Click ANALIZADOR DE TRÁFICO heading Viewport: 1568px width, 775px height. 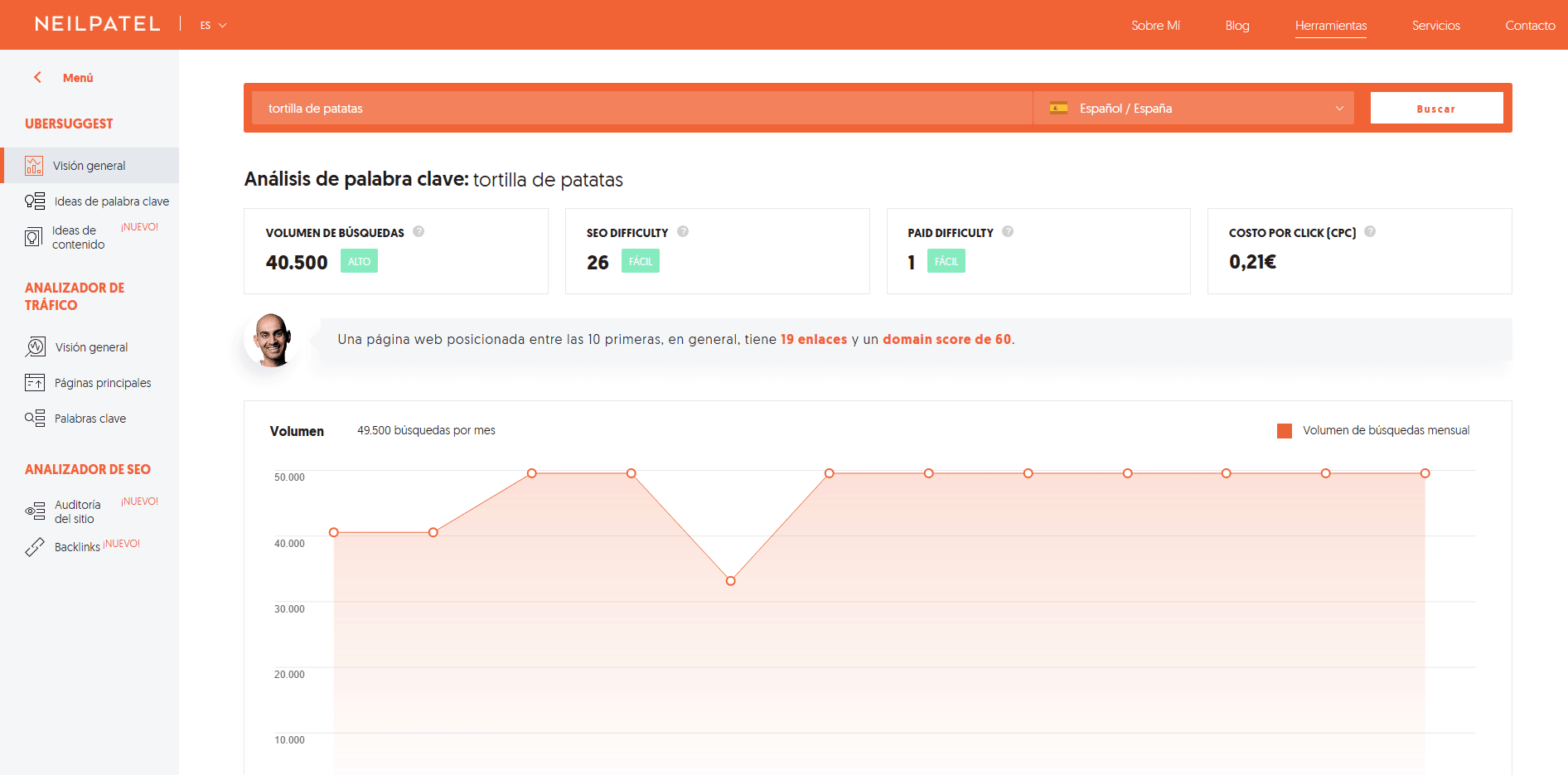(75, 296)
